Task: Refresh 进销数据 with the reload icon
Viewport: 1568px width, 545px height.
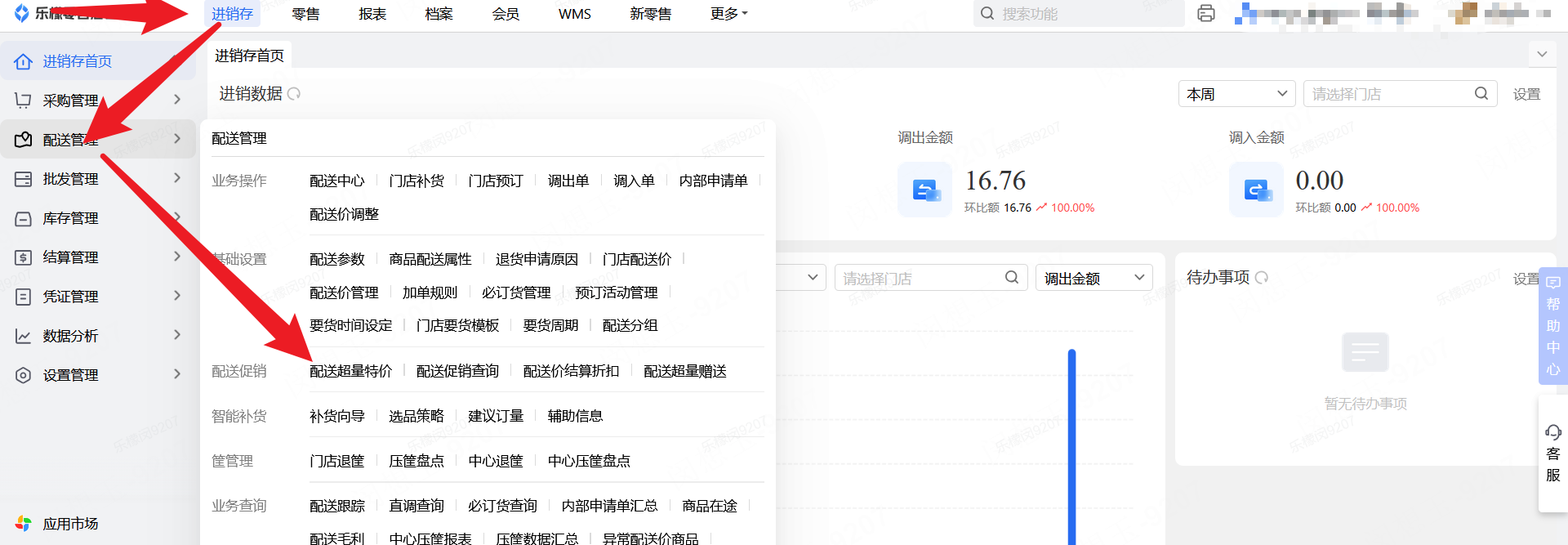Action: pyautogui.click(x=294, y=94)
